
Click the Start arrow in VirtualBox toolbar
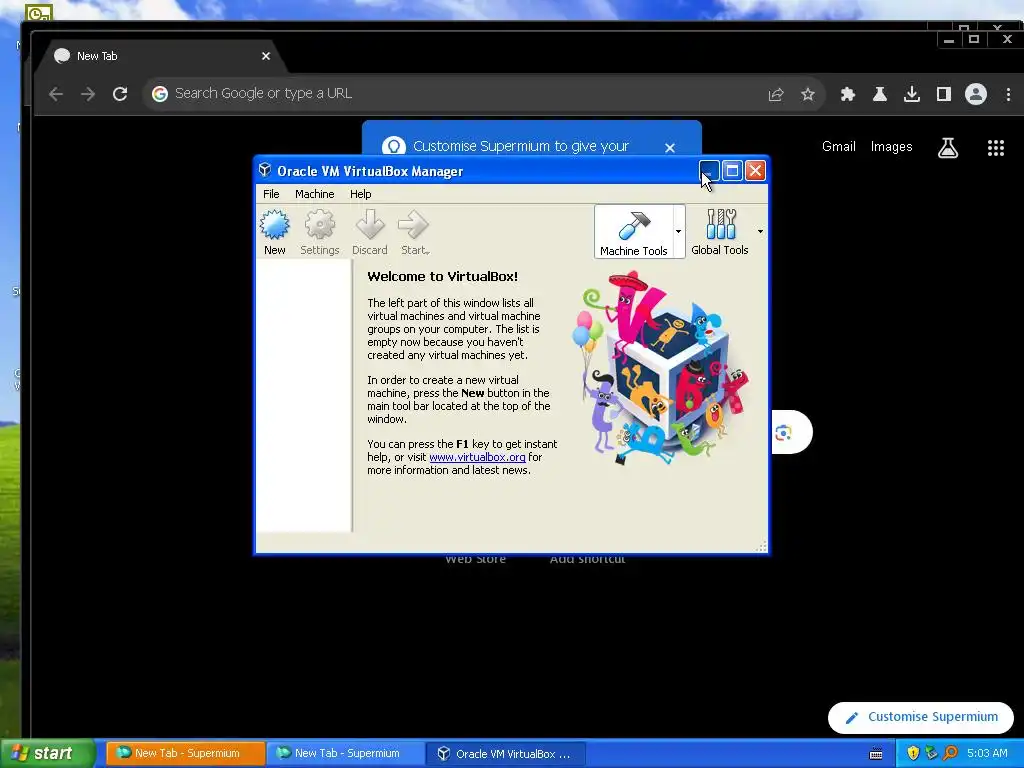[414, 232]
